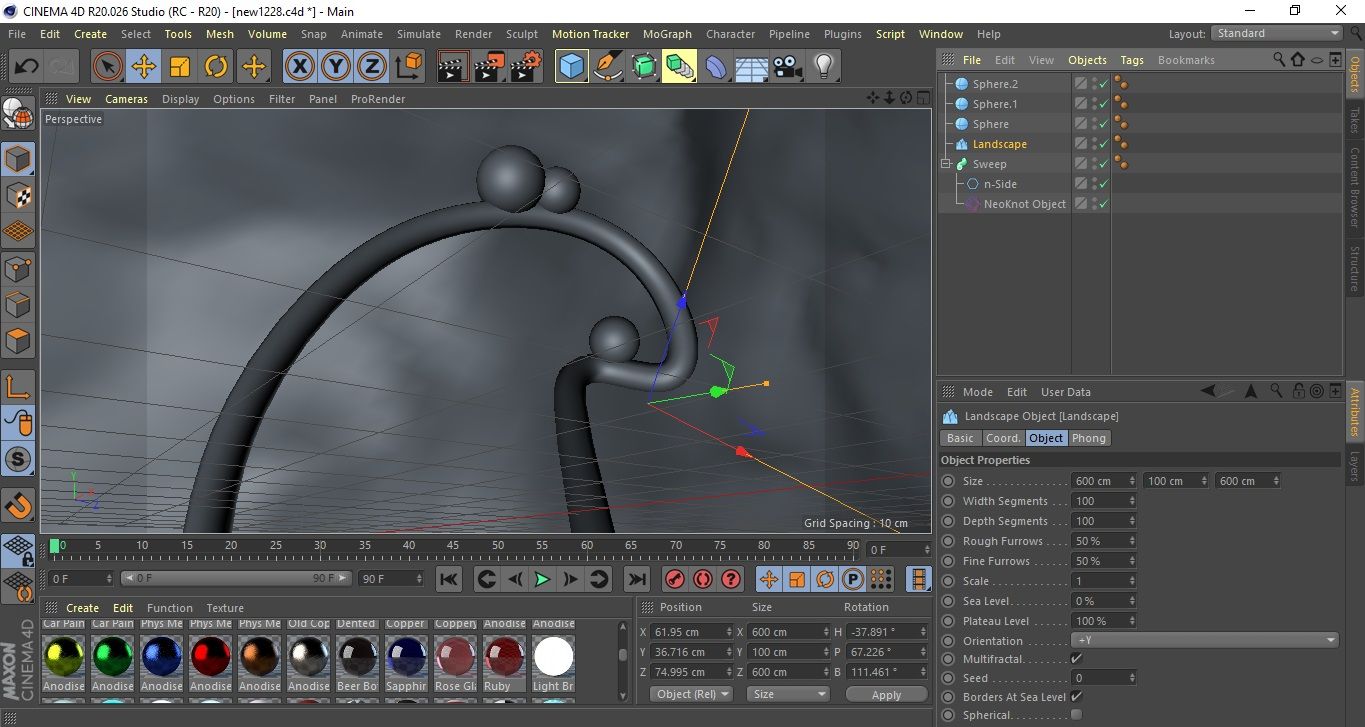Open the Size mode dropdown
The height and width of the screenshot is (727, 1365).
click(x=789, y=694)
